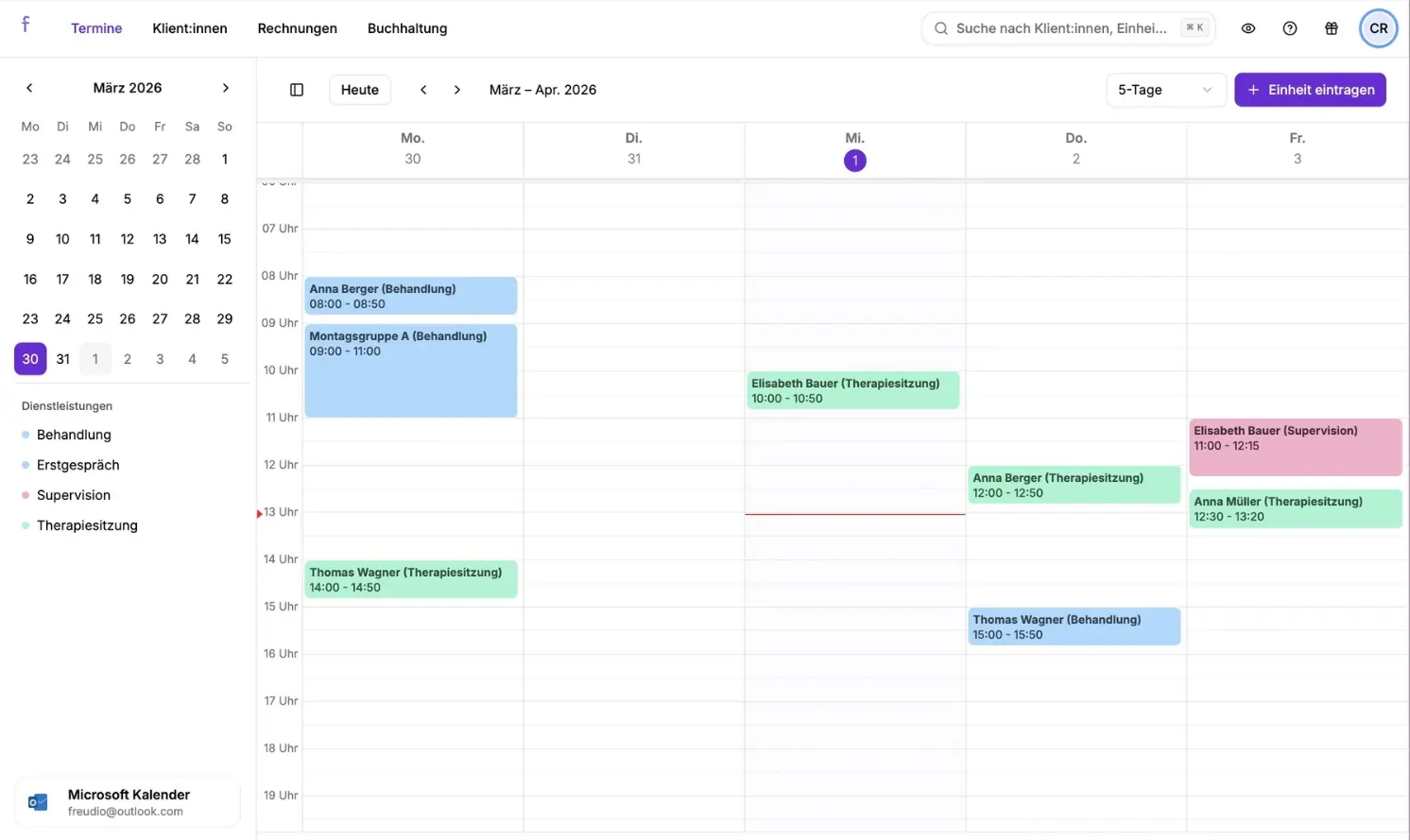Screen dimensions: 1410x840
Task: Open the help question mark icon
Action: click(x=1290, y=28)
